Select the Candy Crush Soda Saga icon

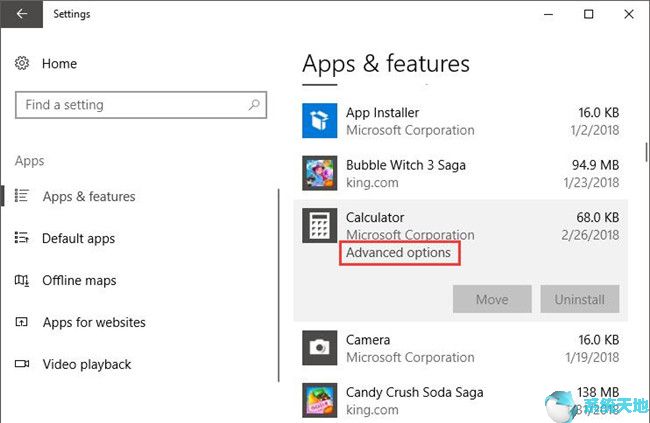(320, 400)
